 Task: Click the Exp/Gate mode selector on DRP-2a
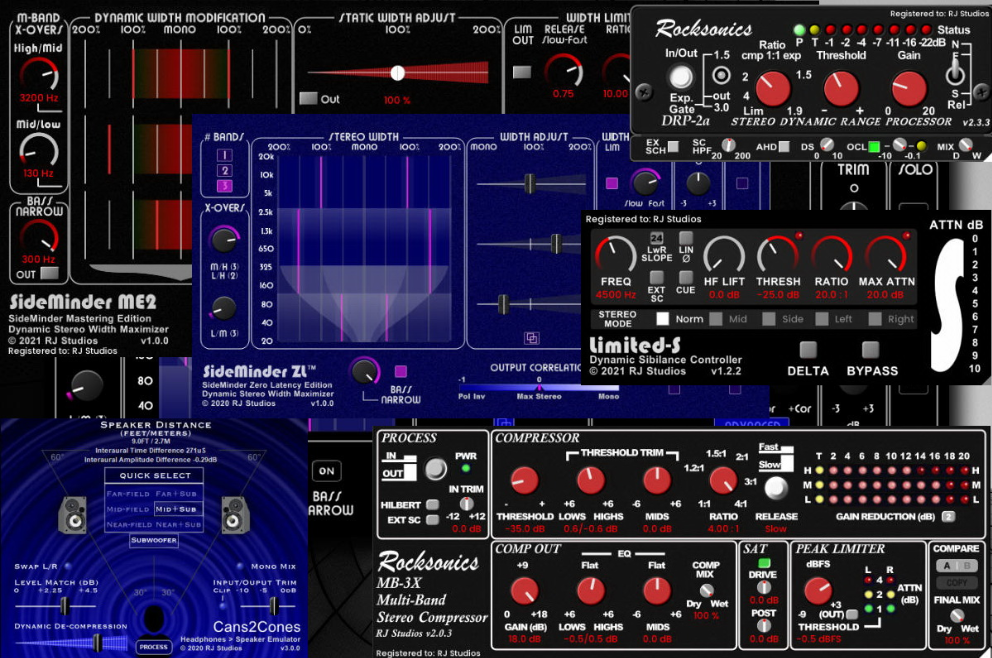(721, 75)
